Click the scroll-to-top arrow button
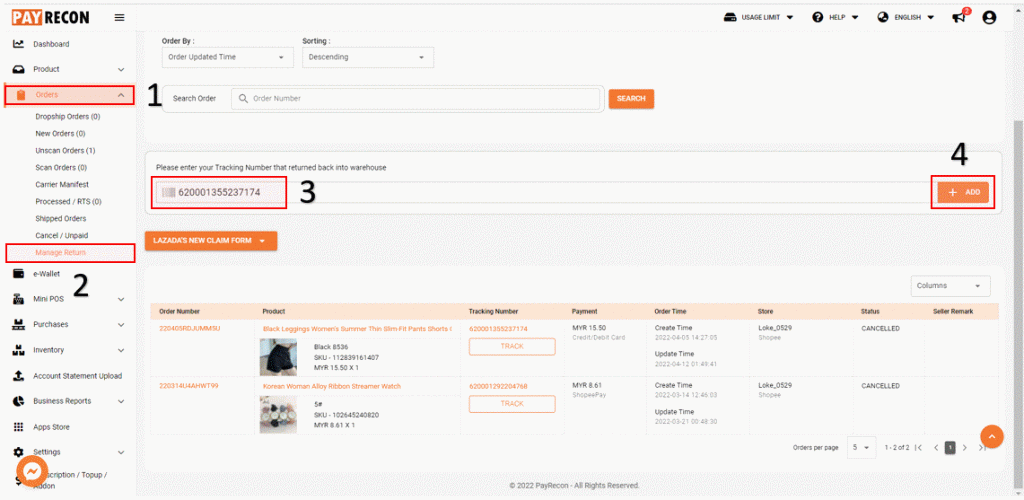This screenshot has height=500, width=1024. 991,436
